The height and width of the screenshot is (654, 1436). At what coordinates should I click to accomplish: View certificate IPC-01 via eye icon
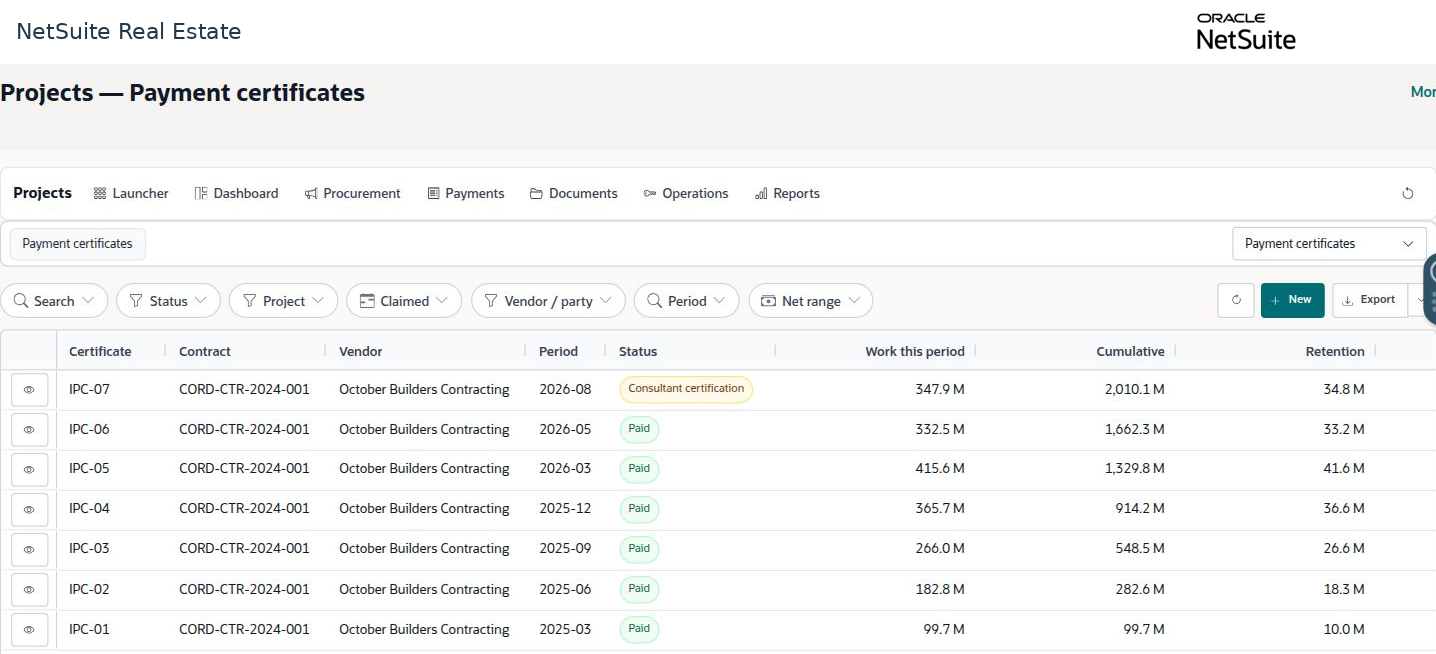pos(29,630)
